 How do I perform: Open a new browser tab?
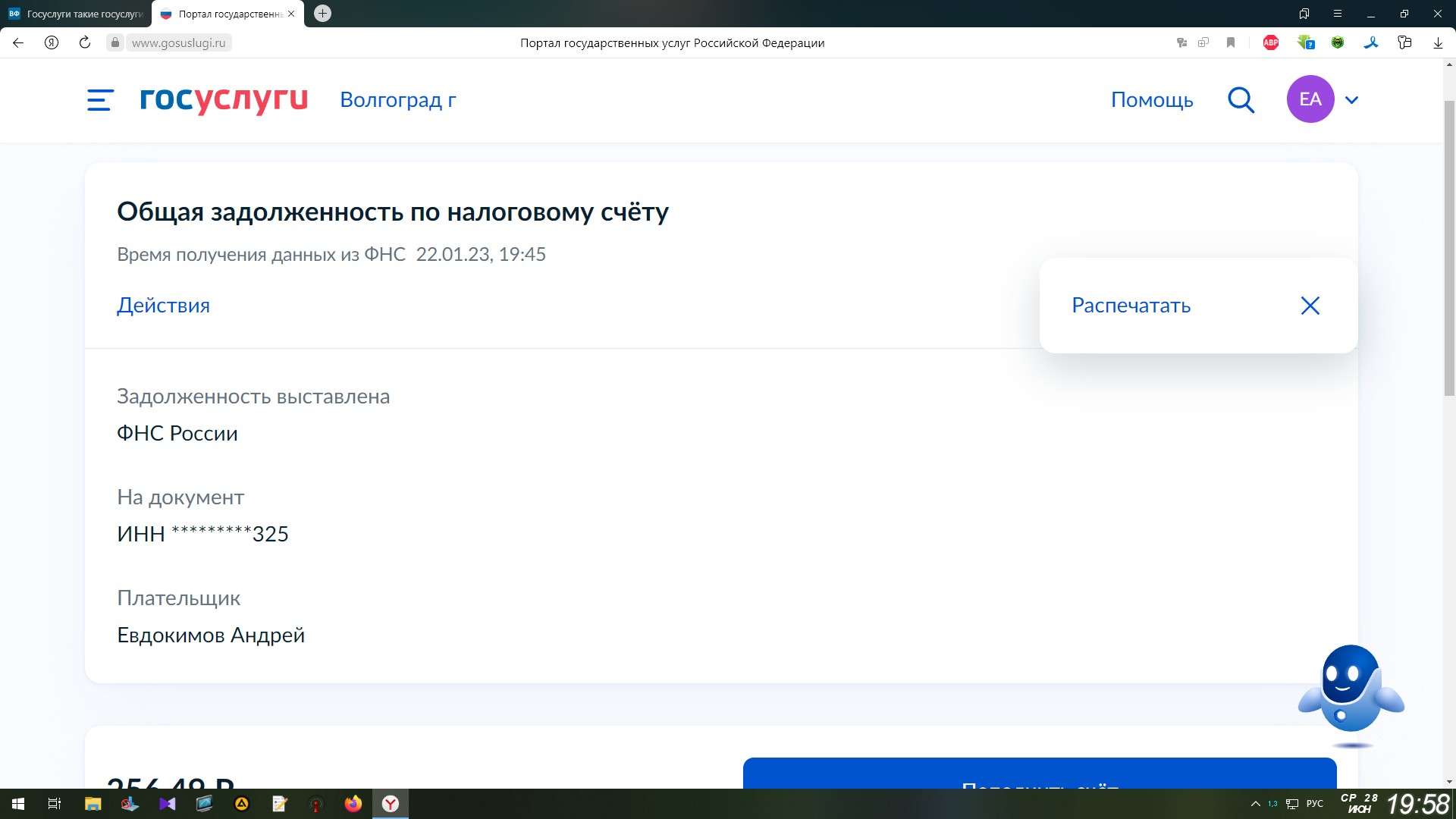322,14
